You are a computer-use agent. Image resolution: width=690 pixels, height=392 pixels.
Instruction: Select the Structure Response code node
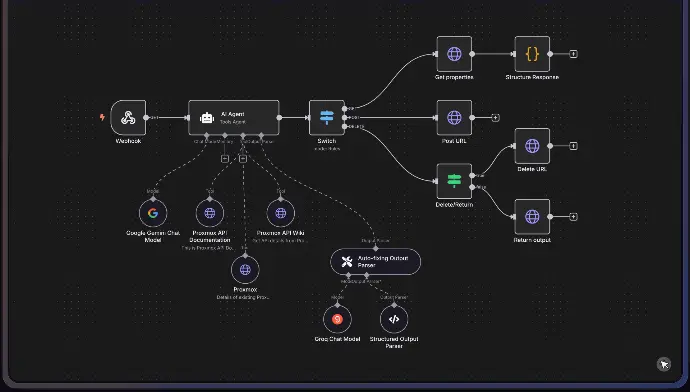click(532, 54)
